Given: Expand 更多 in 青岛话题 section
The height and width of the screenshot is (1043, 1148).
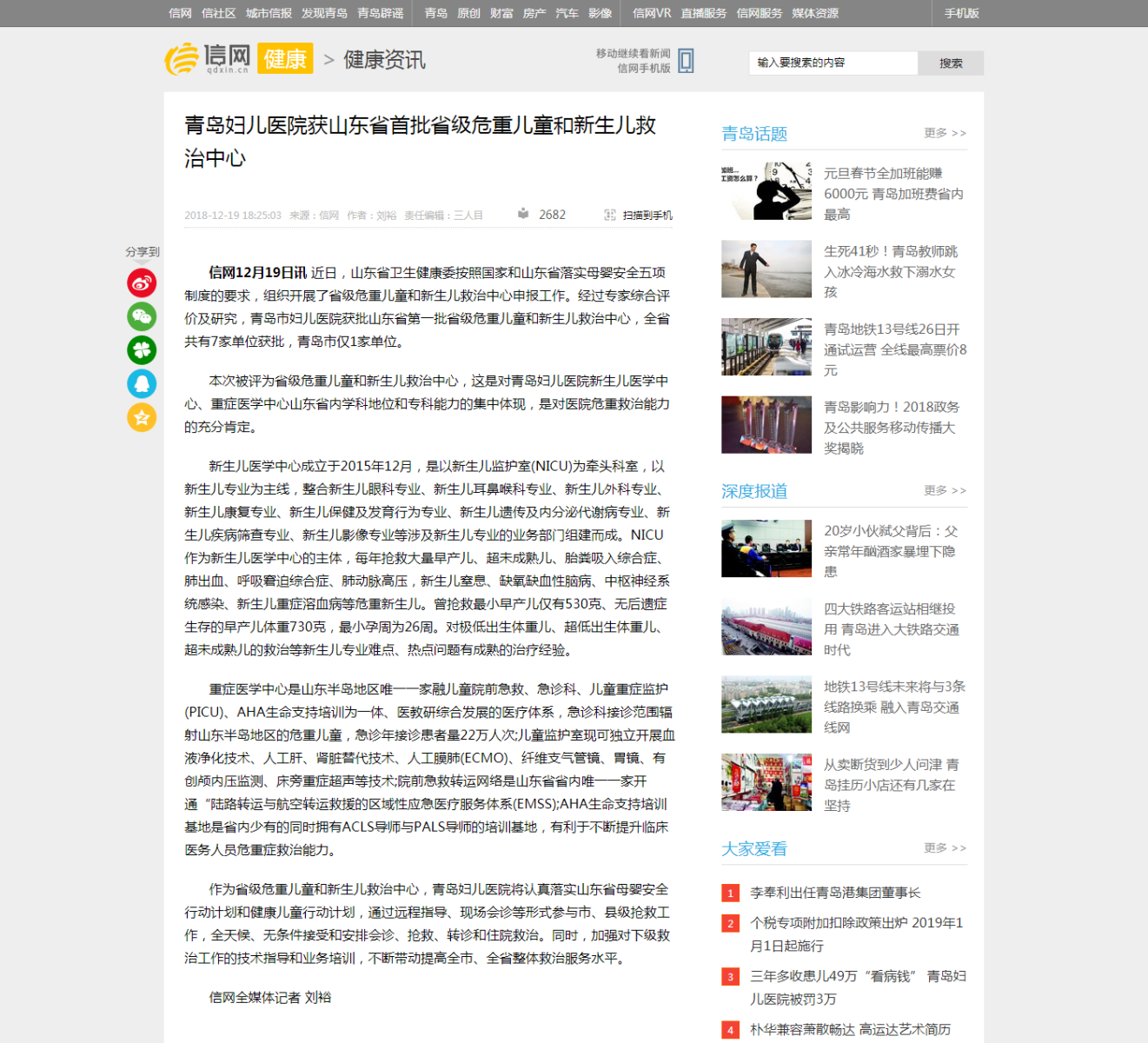Looking at the screenshot, I should 945,133.
